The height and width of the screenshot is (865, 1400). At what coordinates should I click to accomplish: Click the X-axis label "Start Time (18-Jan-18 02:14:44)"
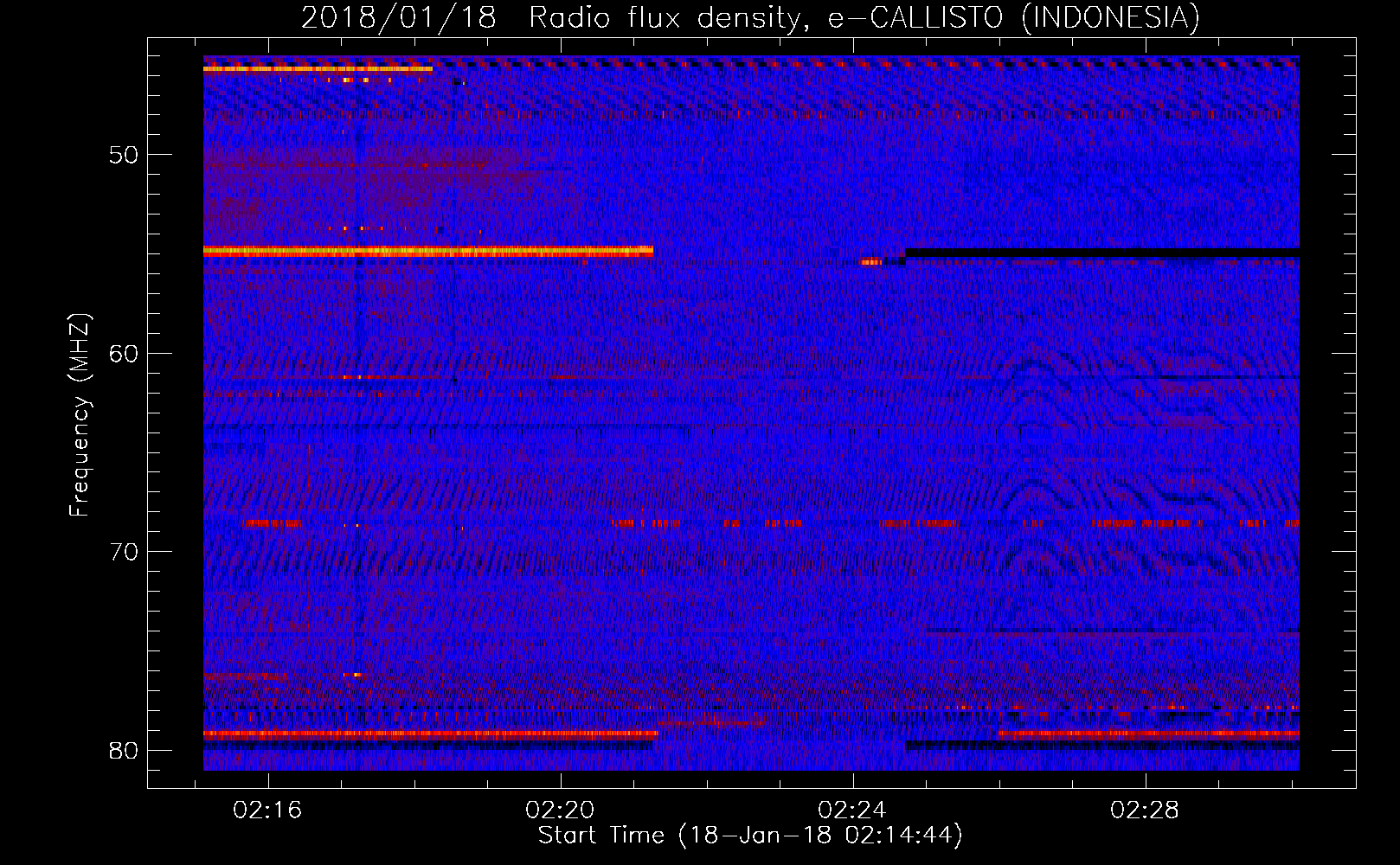tap(750, 836)
